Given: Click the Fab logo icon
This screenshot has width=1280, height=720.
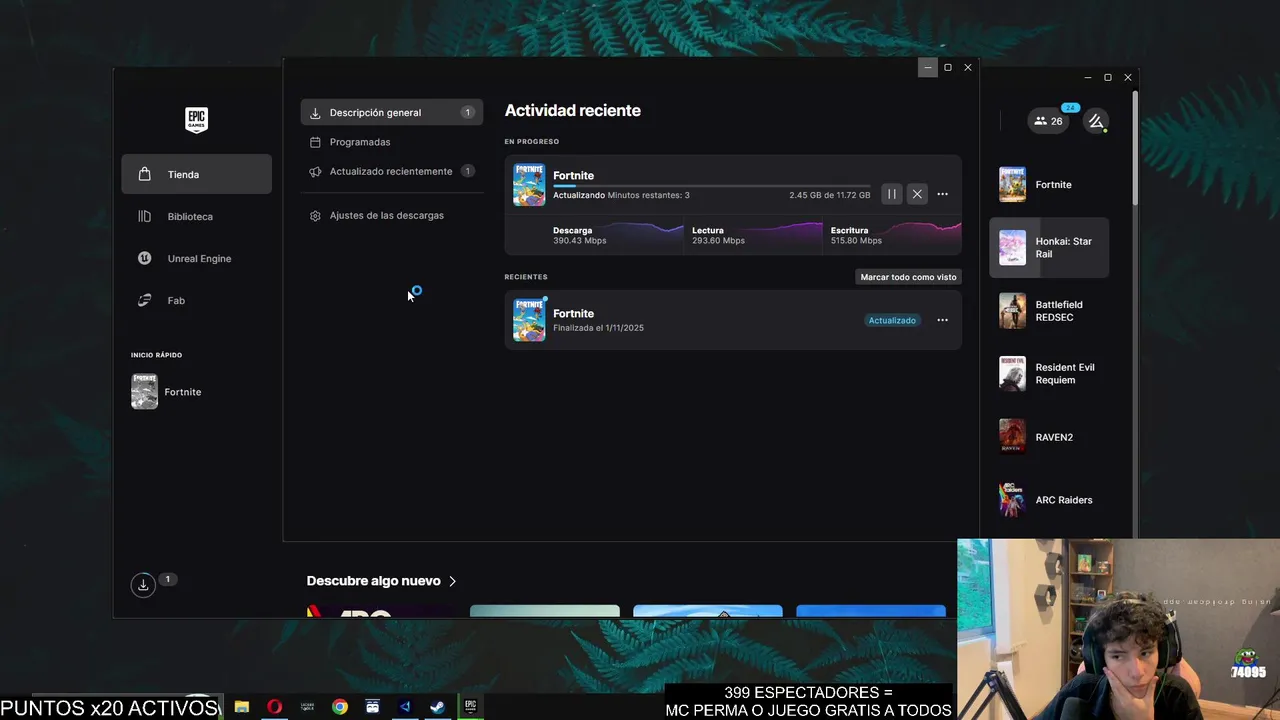Looking at the screenshot, I should pyautogui.click(x=145, y=300).
